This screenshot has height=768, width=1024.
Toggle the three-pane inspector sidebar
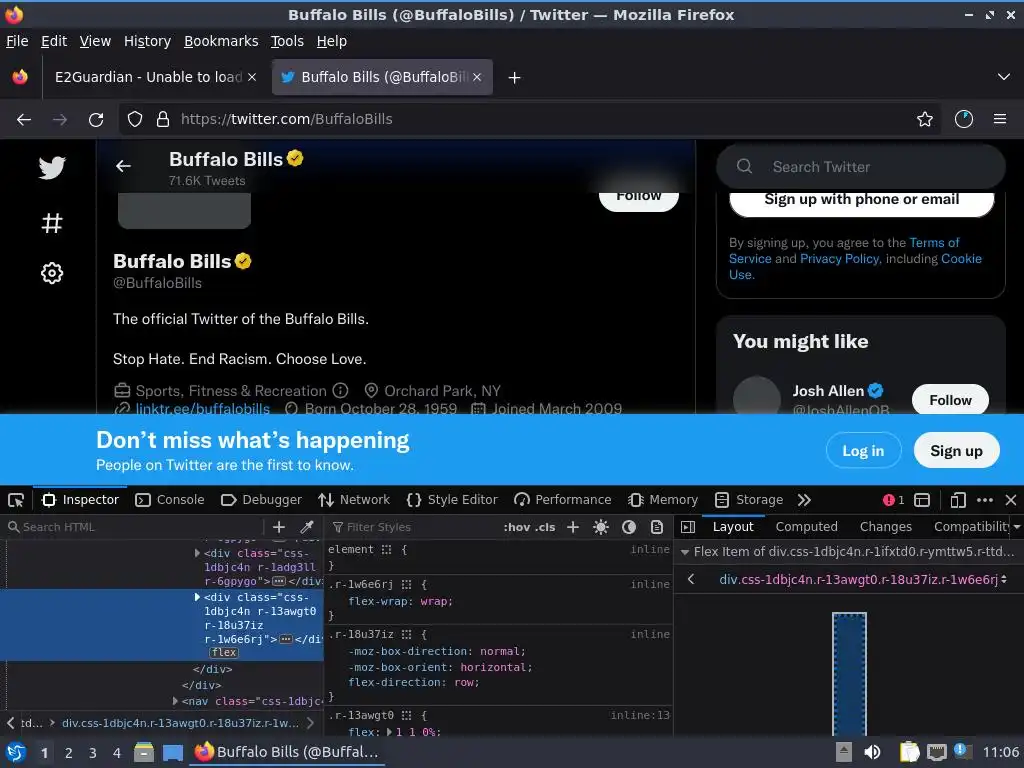(x=688, y=527)
